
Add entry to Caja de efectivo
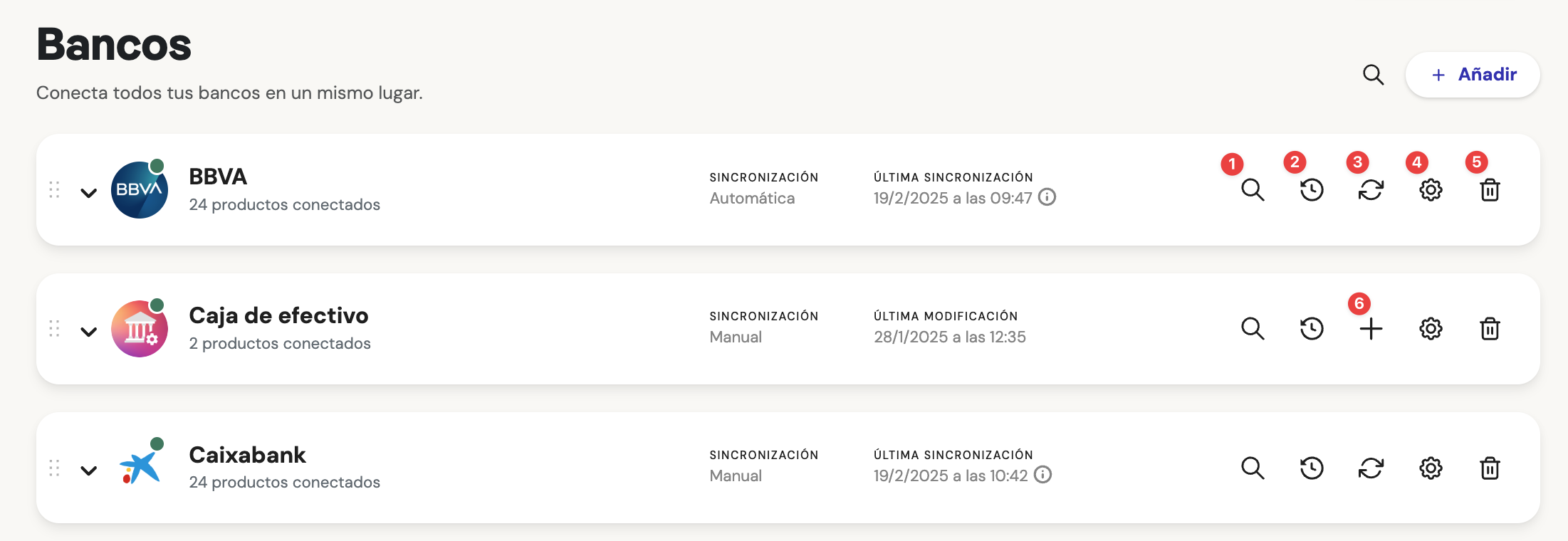coord(1371,329)
